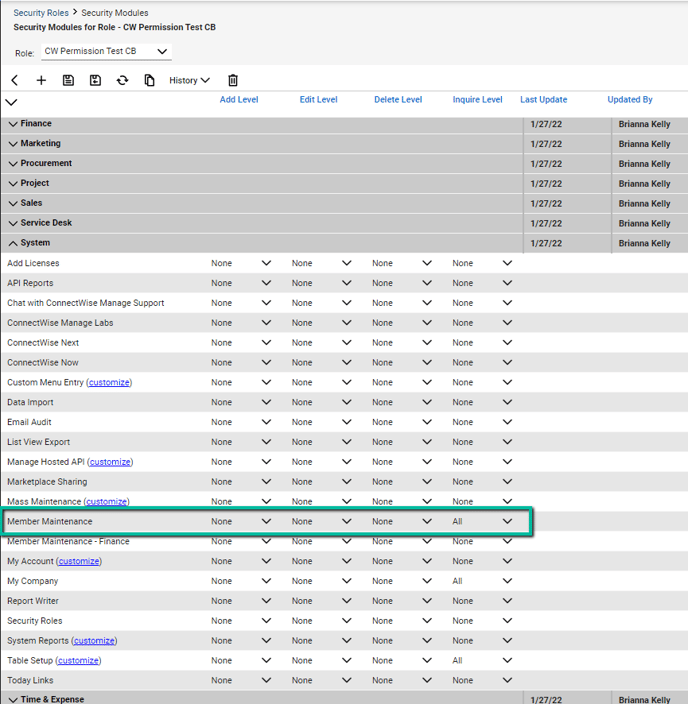The image size is (688, 704).
Task: Sort by the Last Update column header
Action: coord(543,100)
